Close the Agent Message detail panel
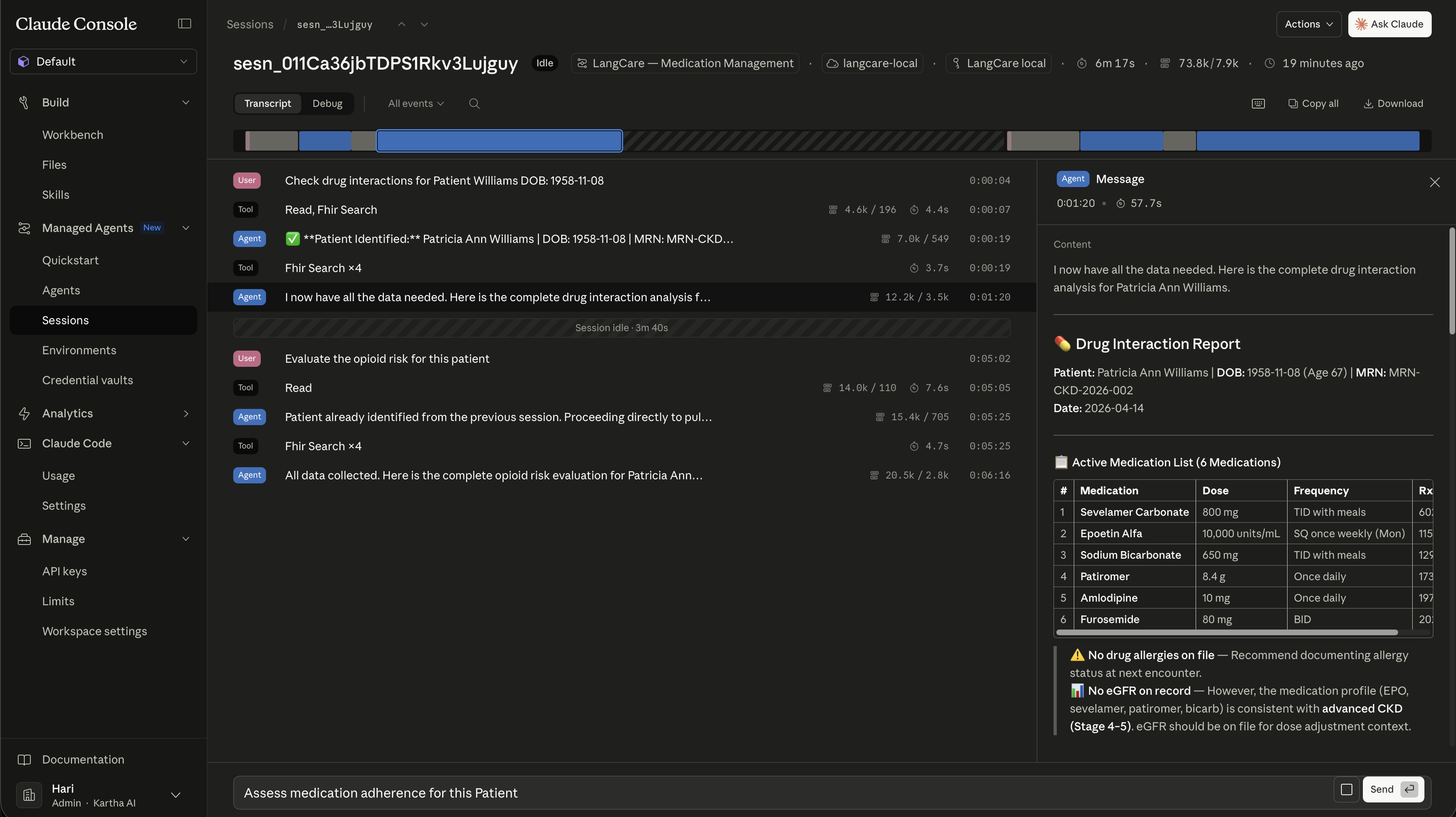This screenshot has height=817, width=1456. (x=1435, y=182)
